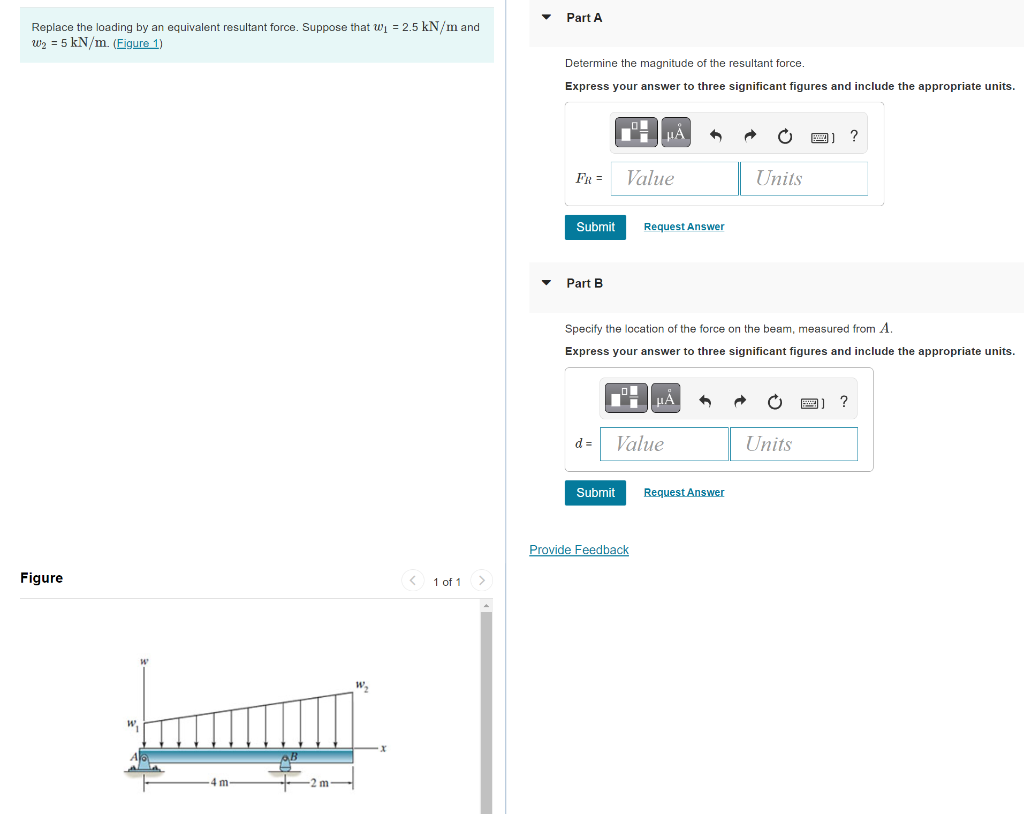Submit the Part A answer

point(595,227)
